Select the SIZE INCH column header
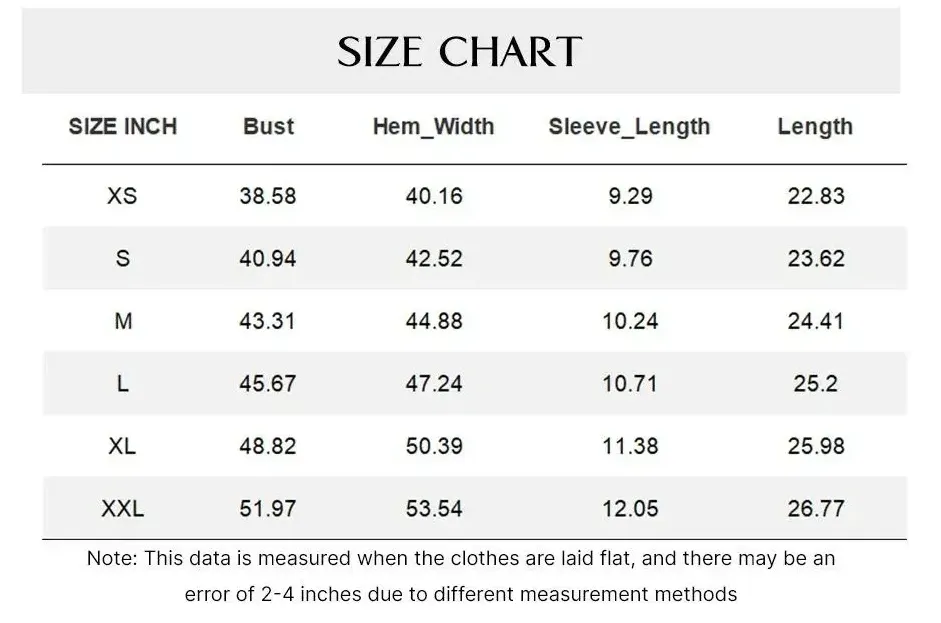The height and width of the screenshot is (623, 941). [x=122, y=127]
